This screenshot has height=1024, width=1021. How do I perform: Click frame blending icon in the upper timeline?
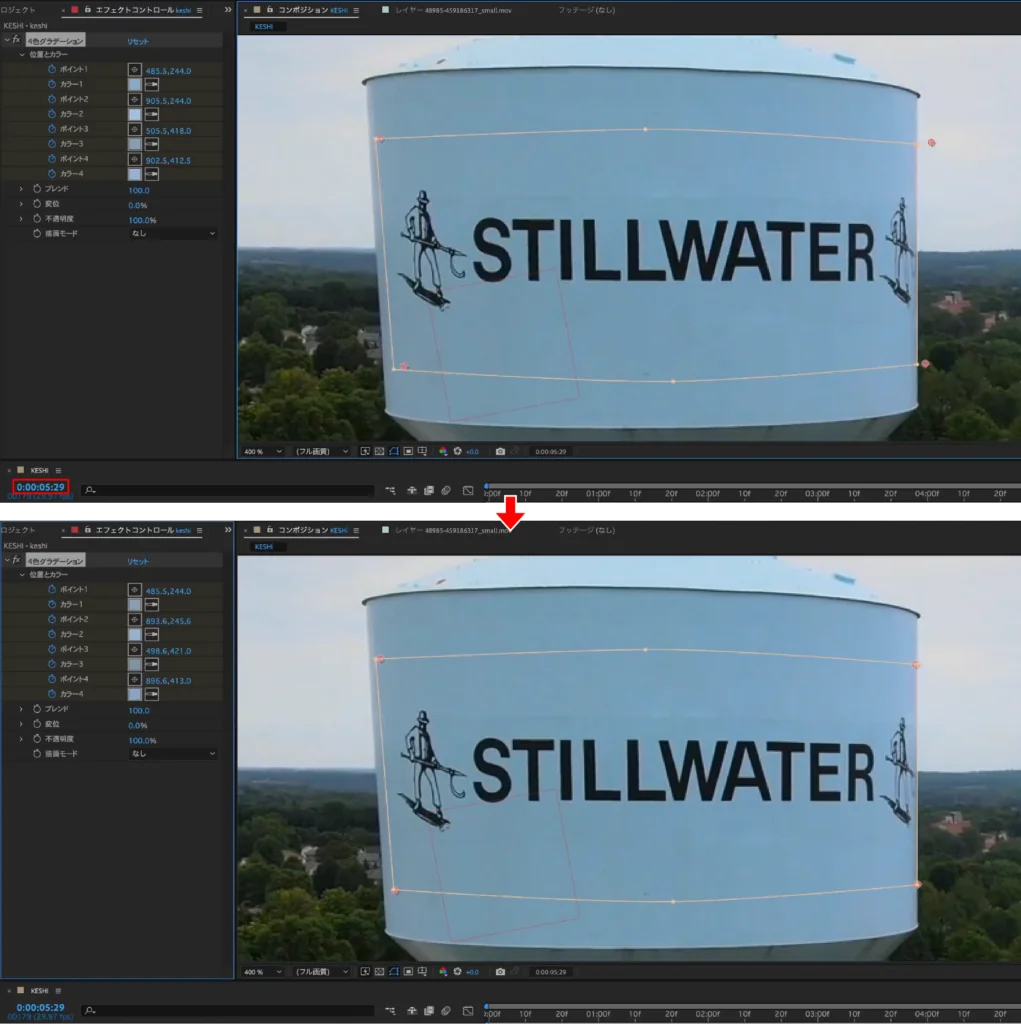point(429,490)
